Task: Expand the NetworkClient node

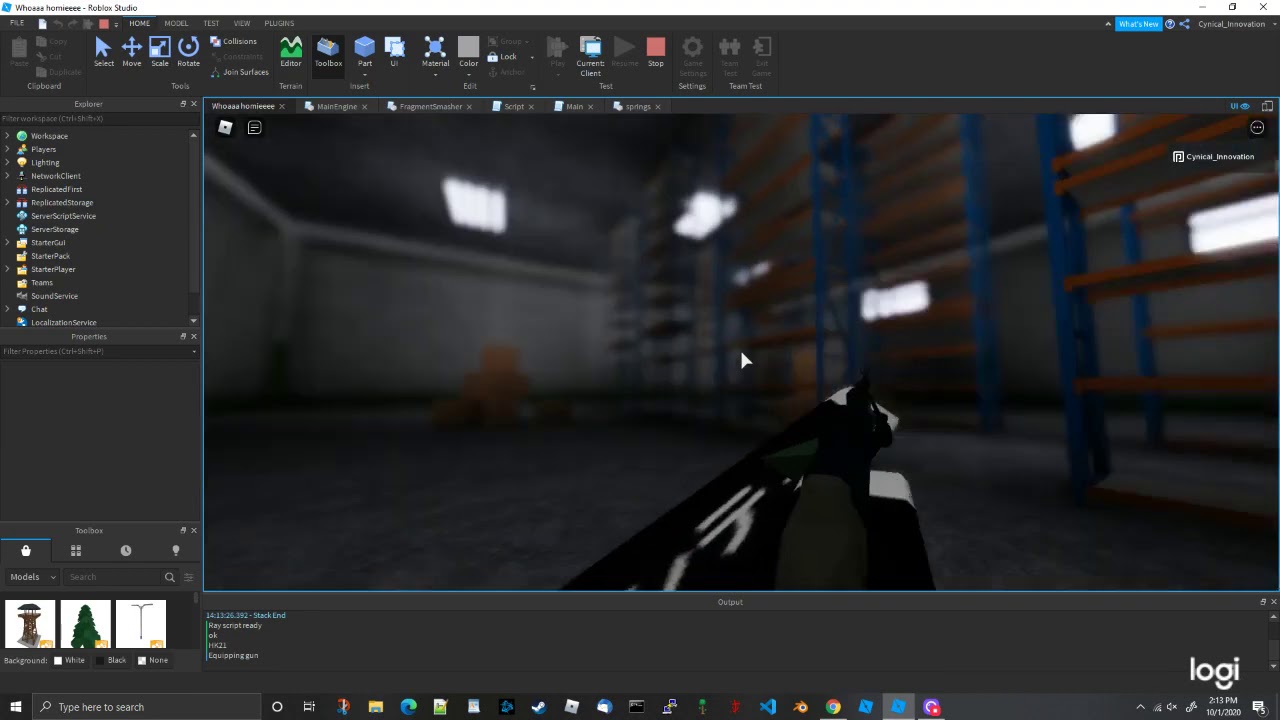Action: (7, 176)
